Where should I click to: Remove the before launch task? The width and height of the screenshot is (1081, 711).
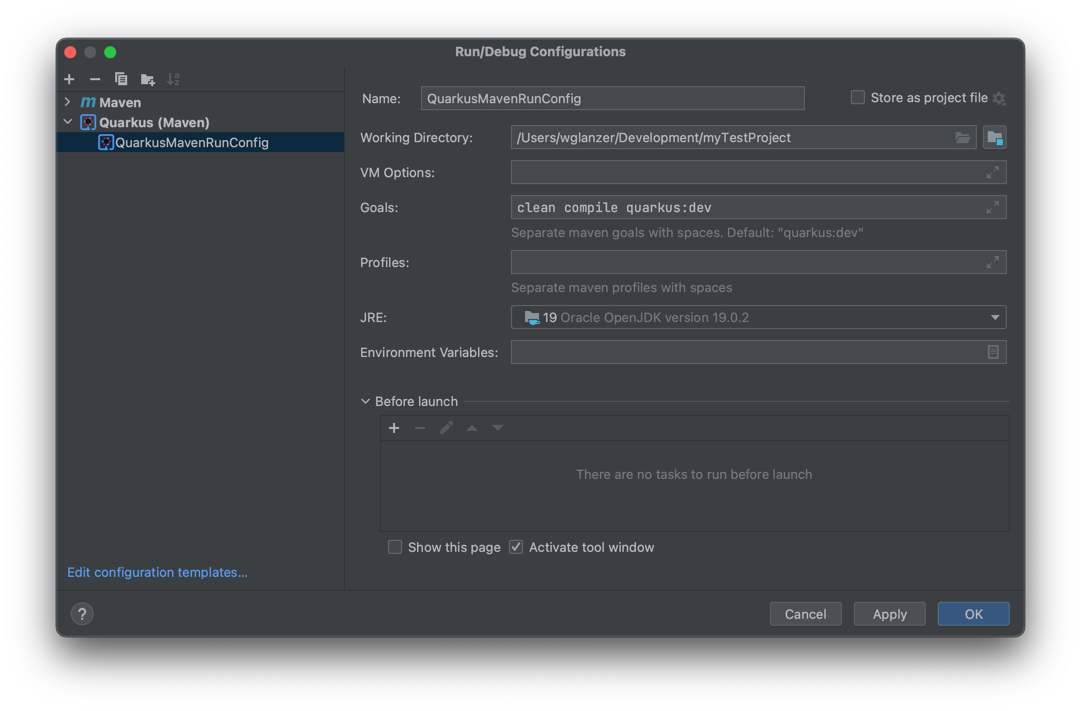coord(420,428)
